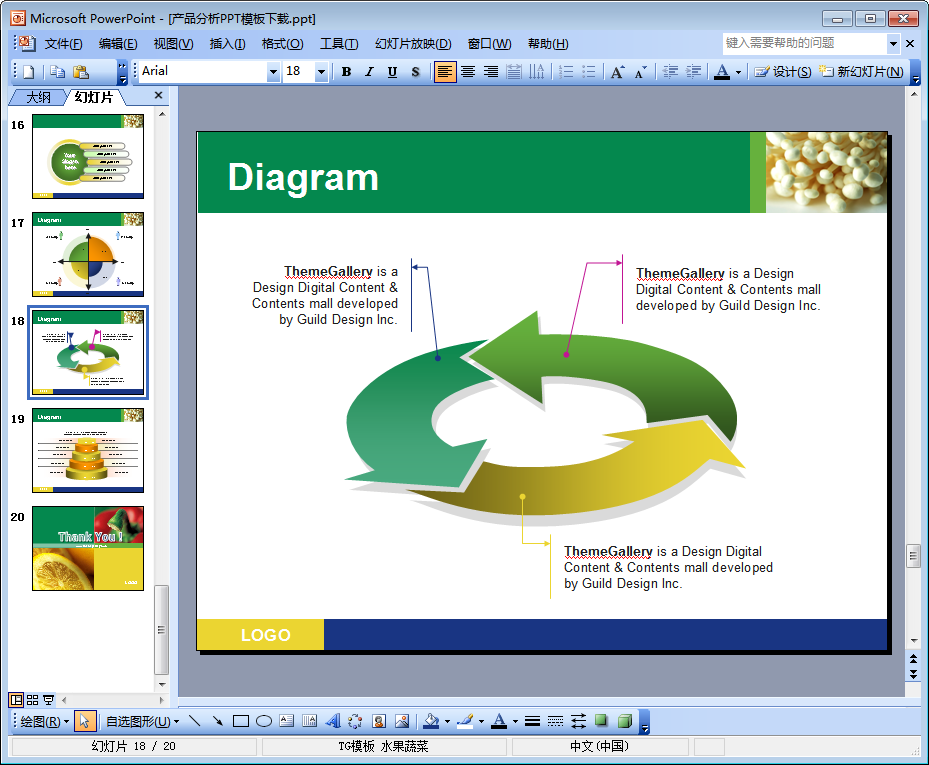
Task: Expand the help question box dropdown arrow
Action: 893,43
